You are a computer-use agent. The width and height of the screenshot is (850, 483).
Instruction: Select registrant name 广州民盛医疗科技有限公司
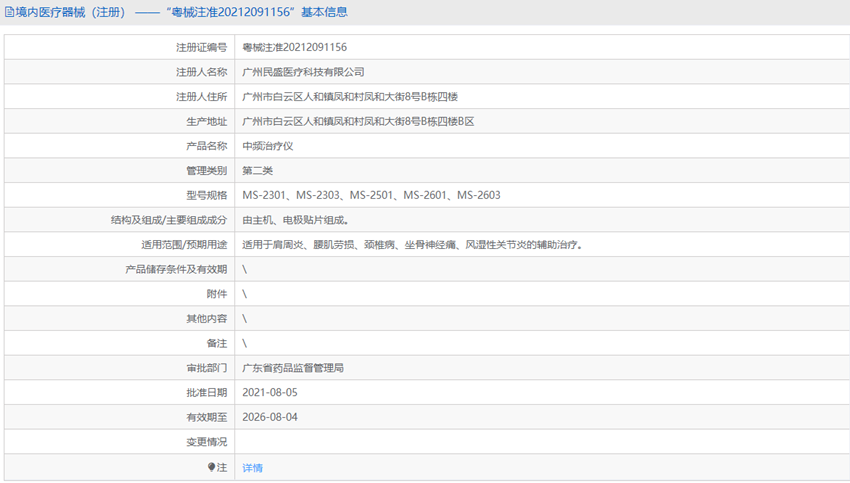pos(303,72)
